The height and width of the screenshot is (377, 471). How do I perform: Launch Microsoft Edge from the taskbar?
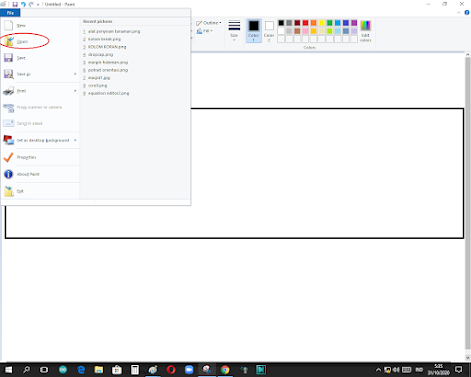coord(81,370)
